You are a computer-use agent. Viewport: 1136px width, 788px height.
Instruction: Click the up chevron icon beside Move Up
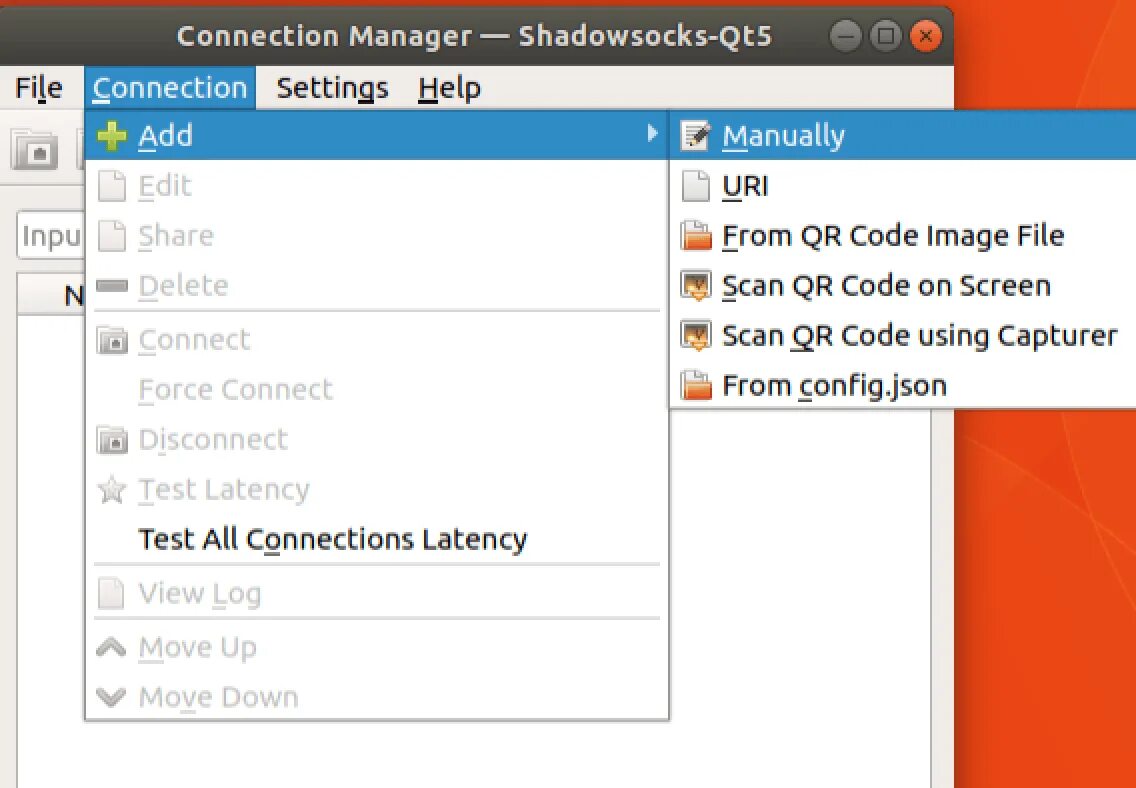(112, 647)
